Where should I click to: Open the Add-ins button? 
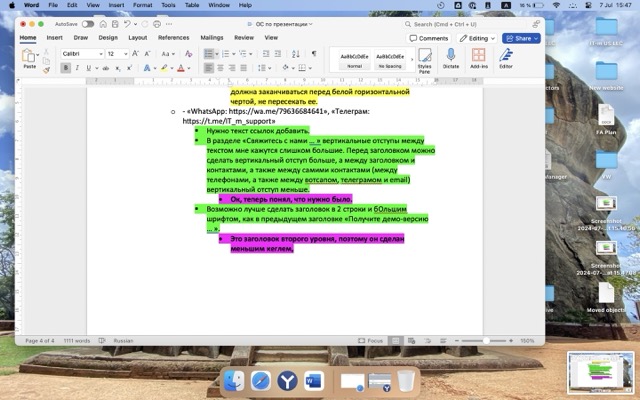(x=478, y=59)
